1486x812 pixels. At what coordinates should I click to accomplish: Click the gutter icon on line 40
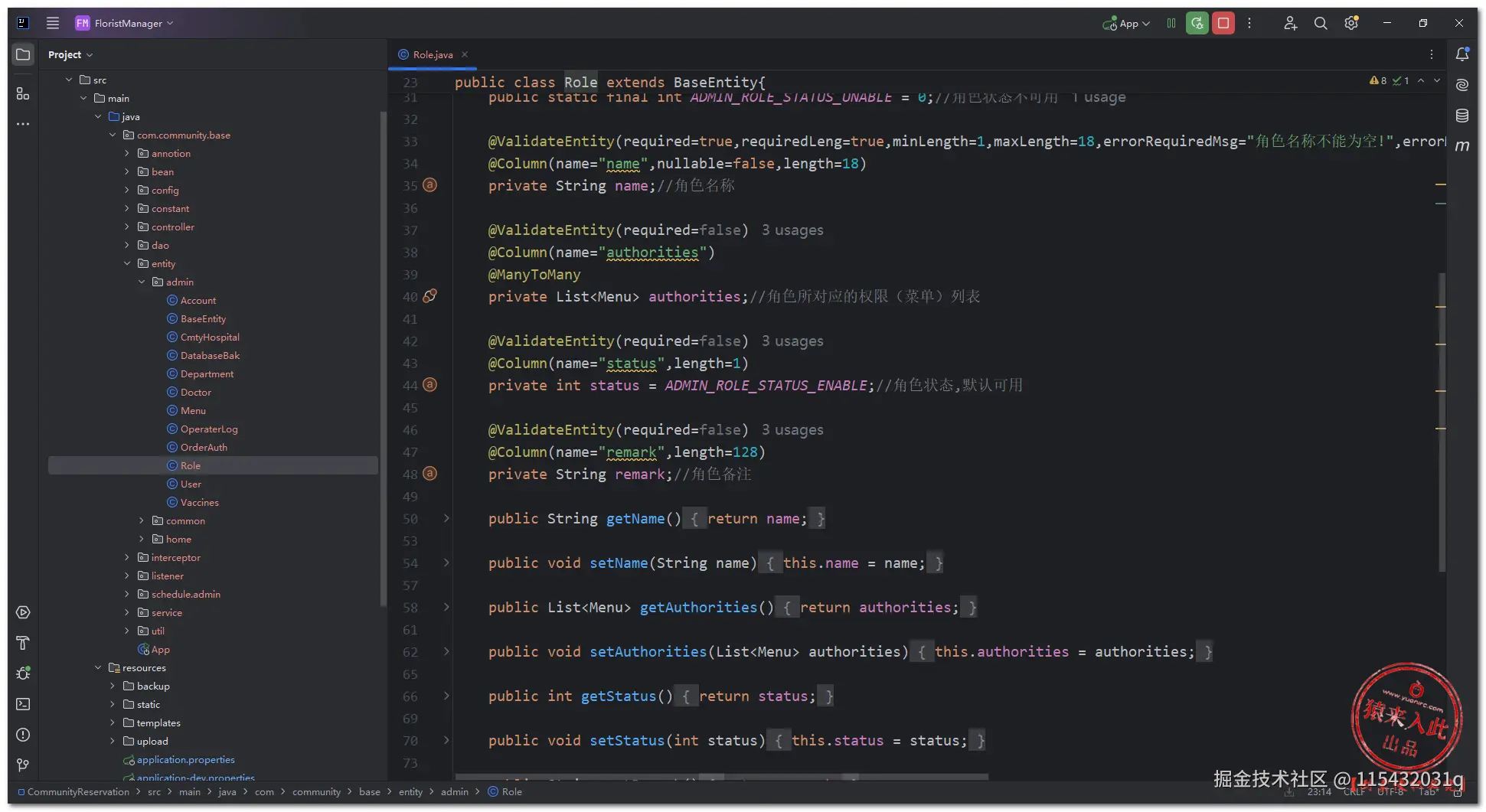[x=430, y=295]
